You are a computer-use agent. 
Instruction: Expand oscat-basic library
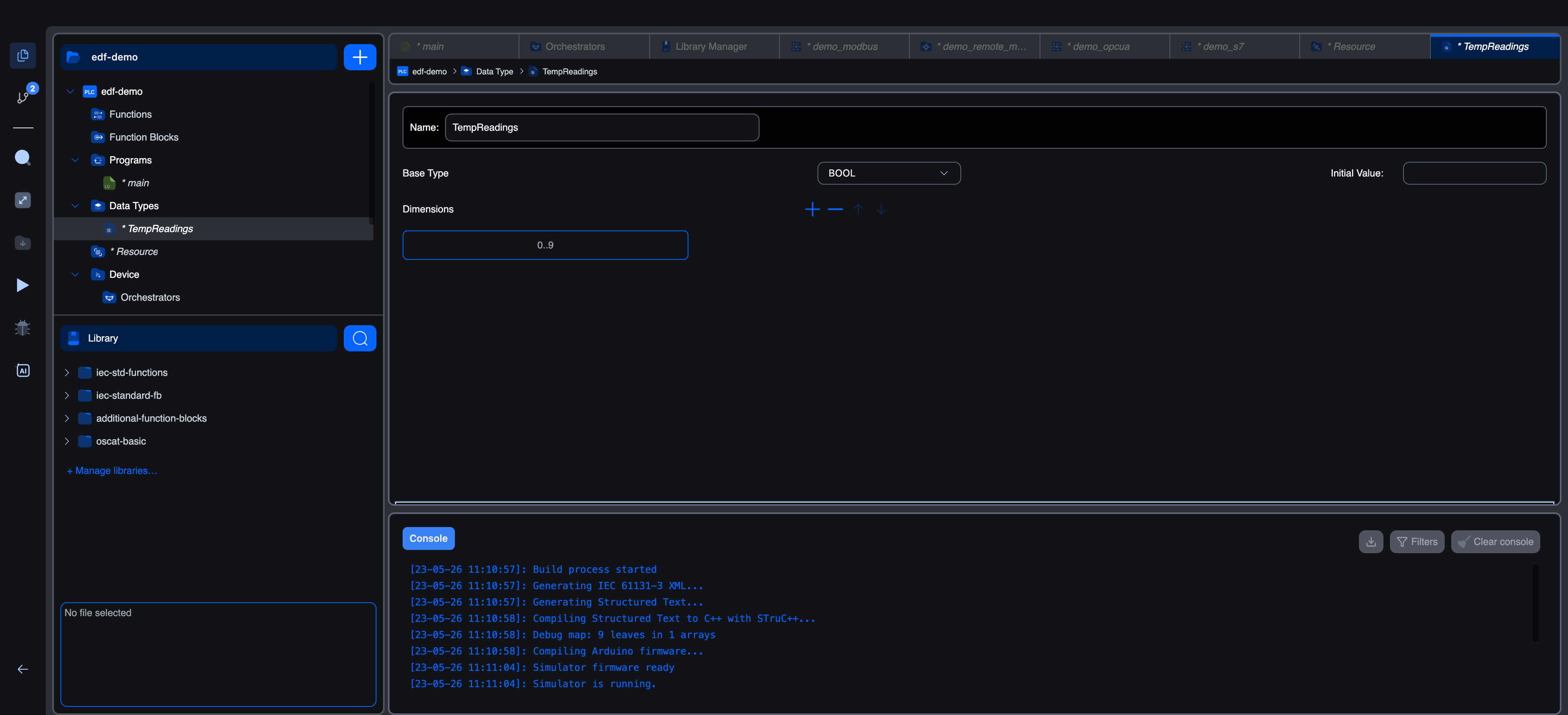[x=66, y=442]
